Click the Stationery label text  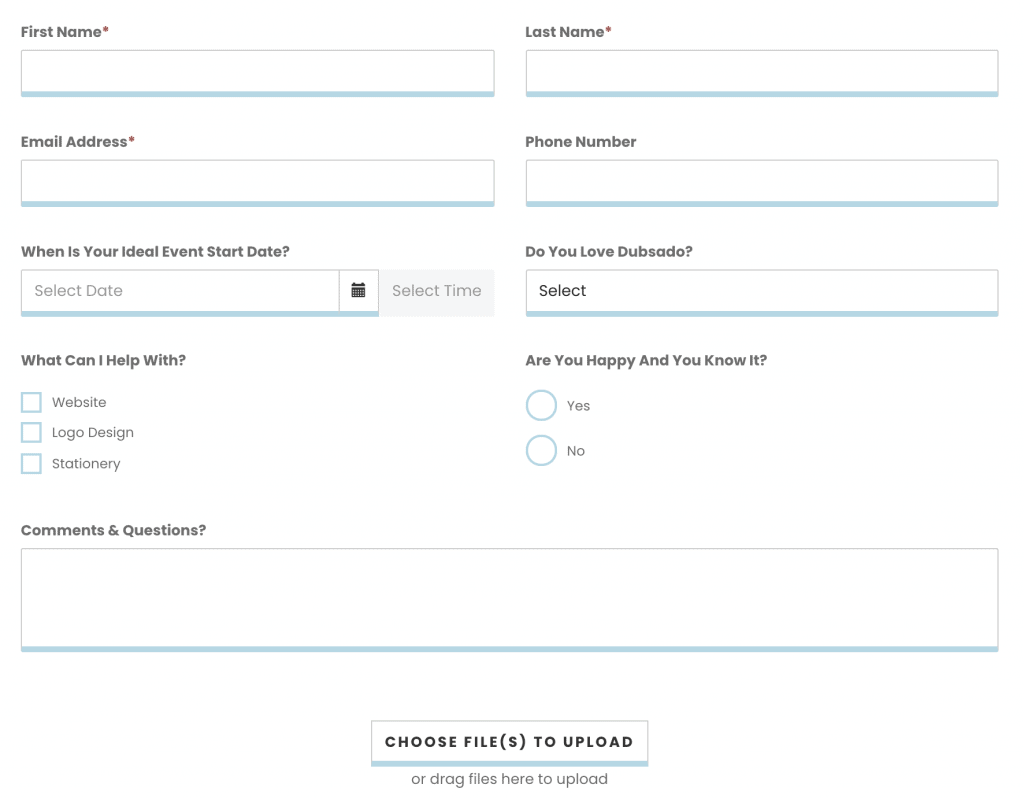click(x=86, y=464)
